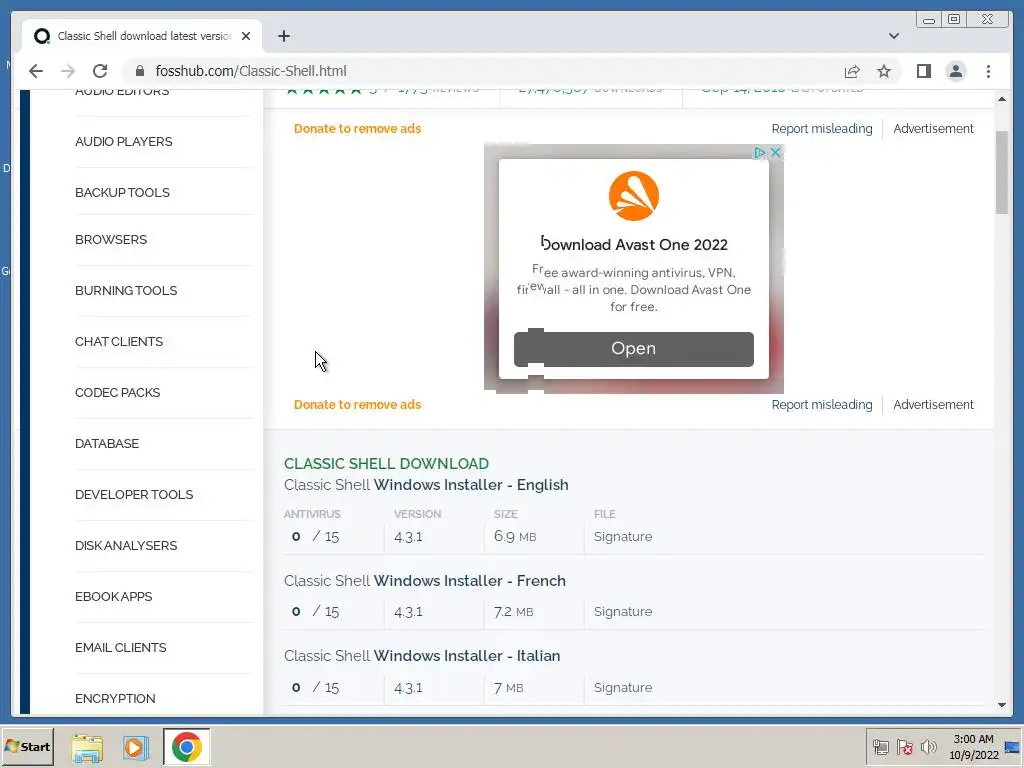Image resolution: width=1024 pixels, height=768 pixels.
Task: Click the AdChoices icon on ad
Action: pyautogui.click(x=759, y=152)
